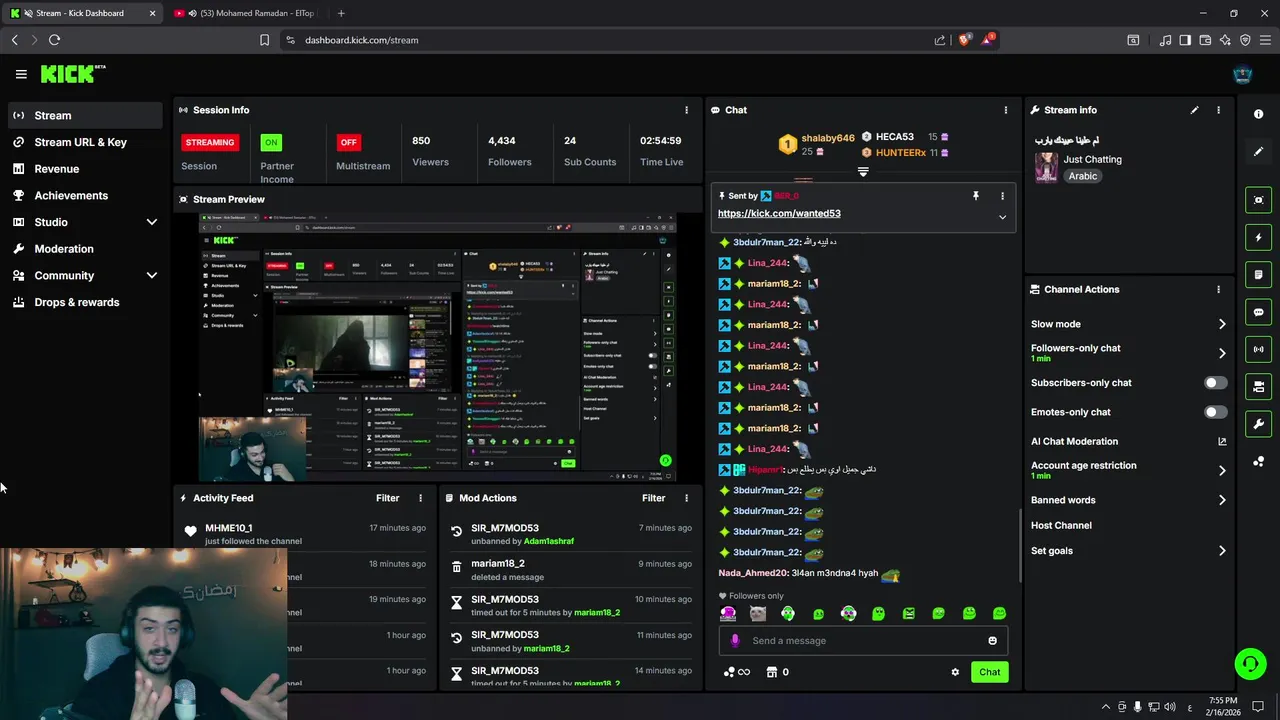This screenshot has width=1280, height=720.
Task: Insert the crying cat emote
Action: 758,614
